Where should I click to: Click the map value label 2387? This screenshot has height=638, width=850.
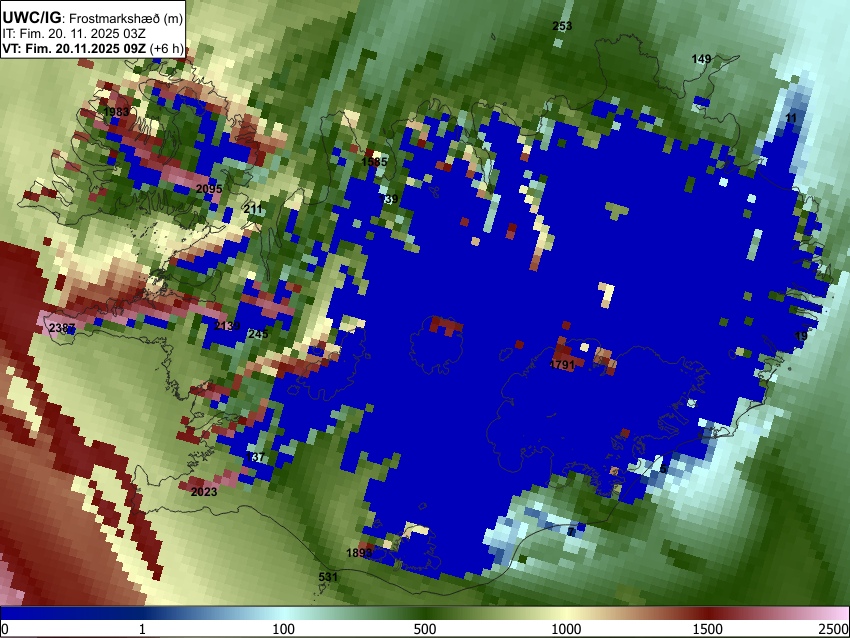point(62,327)
